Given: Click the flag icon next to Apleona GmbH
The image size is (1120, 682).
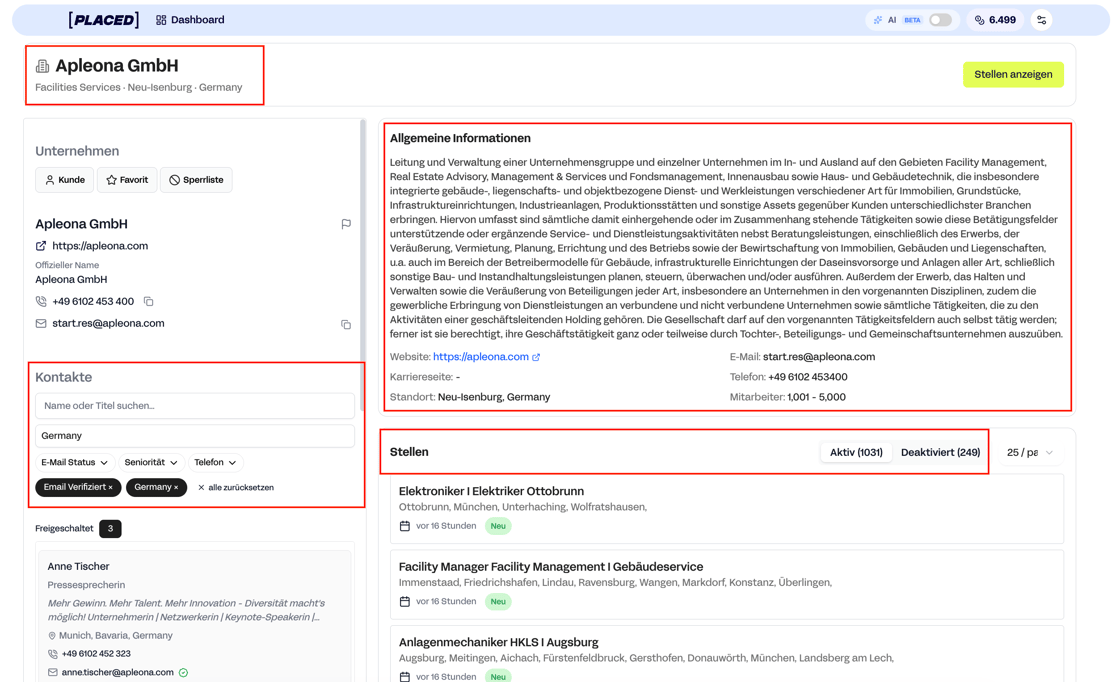Looking at the screenshot, I should point(346,224).
